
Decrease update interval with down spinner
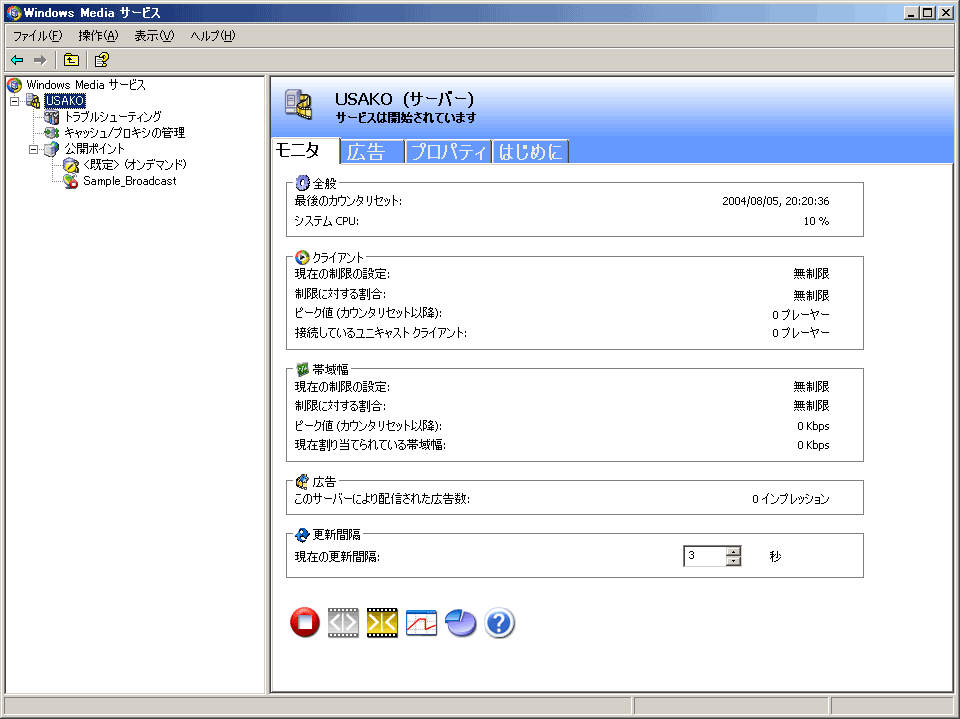coord(733,561)
